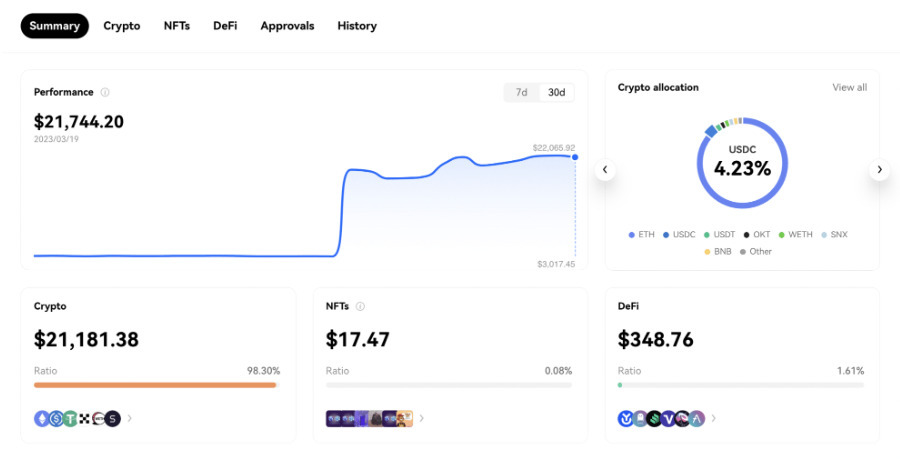Click the purple V protocol icon in DeFi card
Image resolution: width=900 pixels, height=471 pixels.
tap(668, 419)
